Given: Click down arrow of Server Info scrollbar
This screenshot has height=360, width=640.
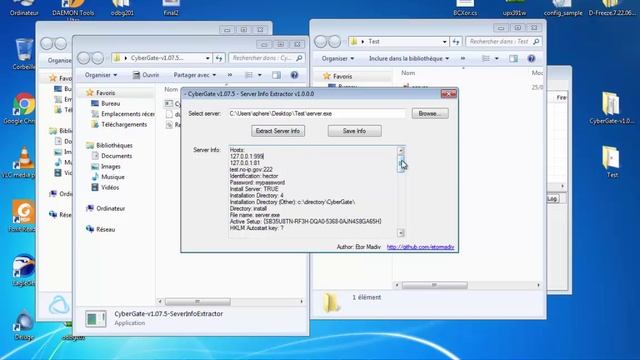Looking at the screenshot, I should [400, 233].
